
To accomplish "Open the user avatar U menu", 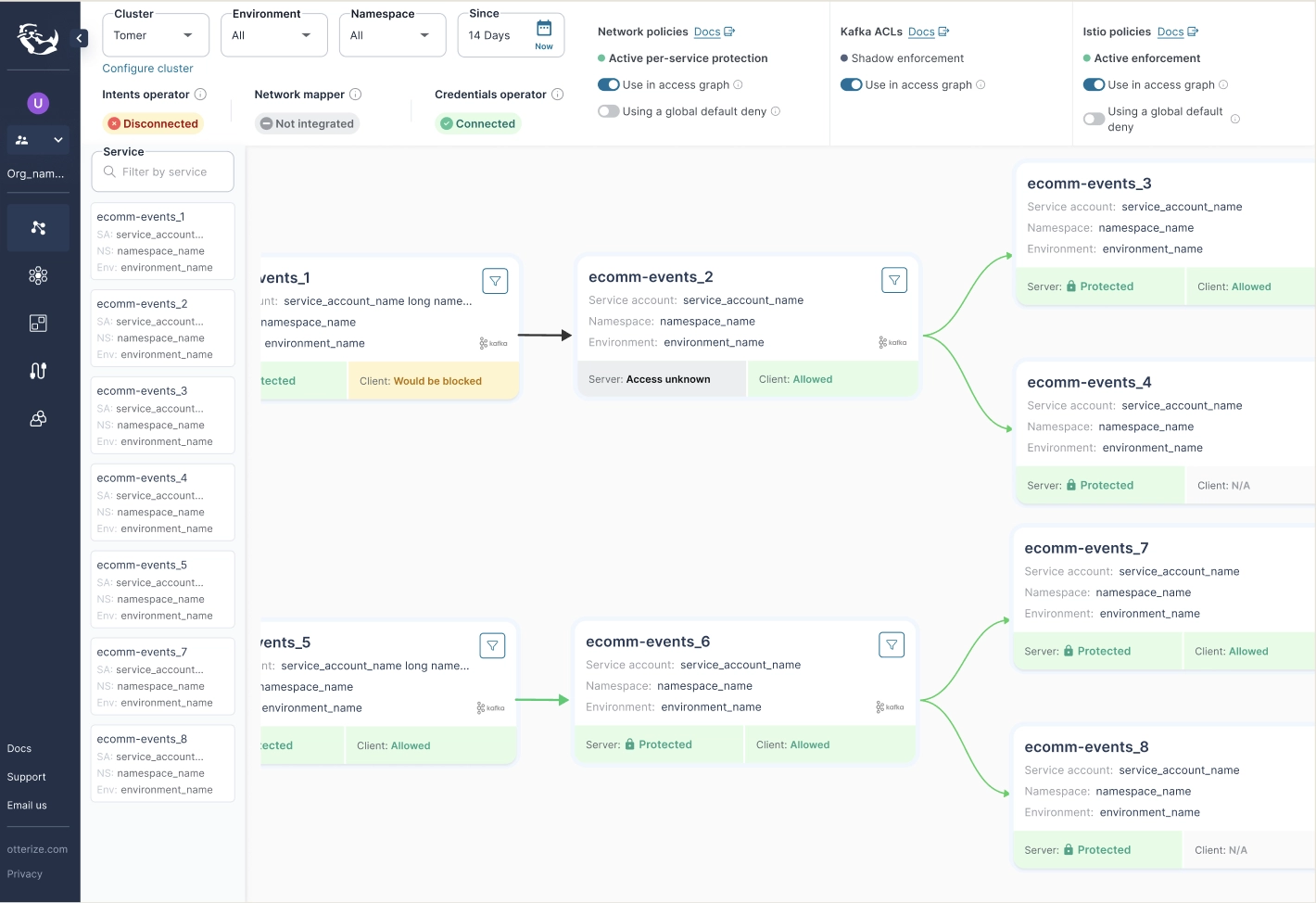I will pyautogui.click(x=38, y=103).
